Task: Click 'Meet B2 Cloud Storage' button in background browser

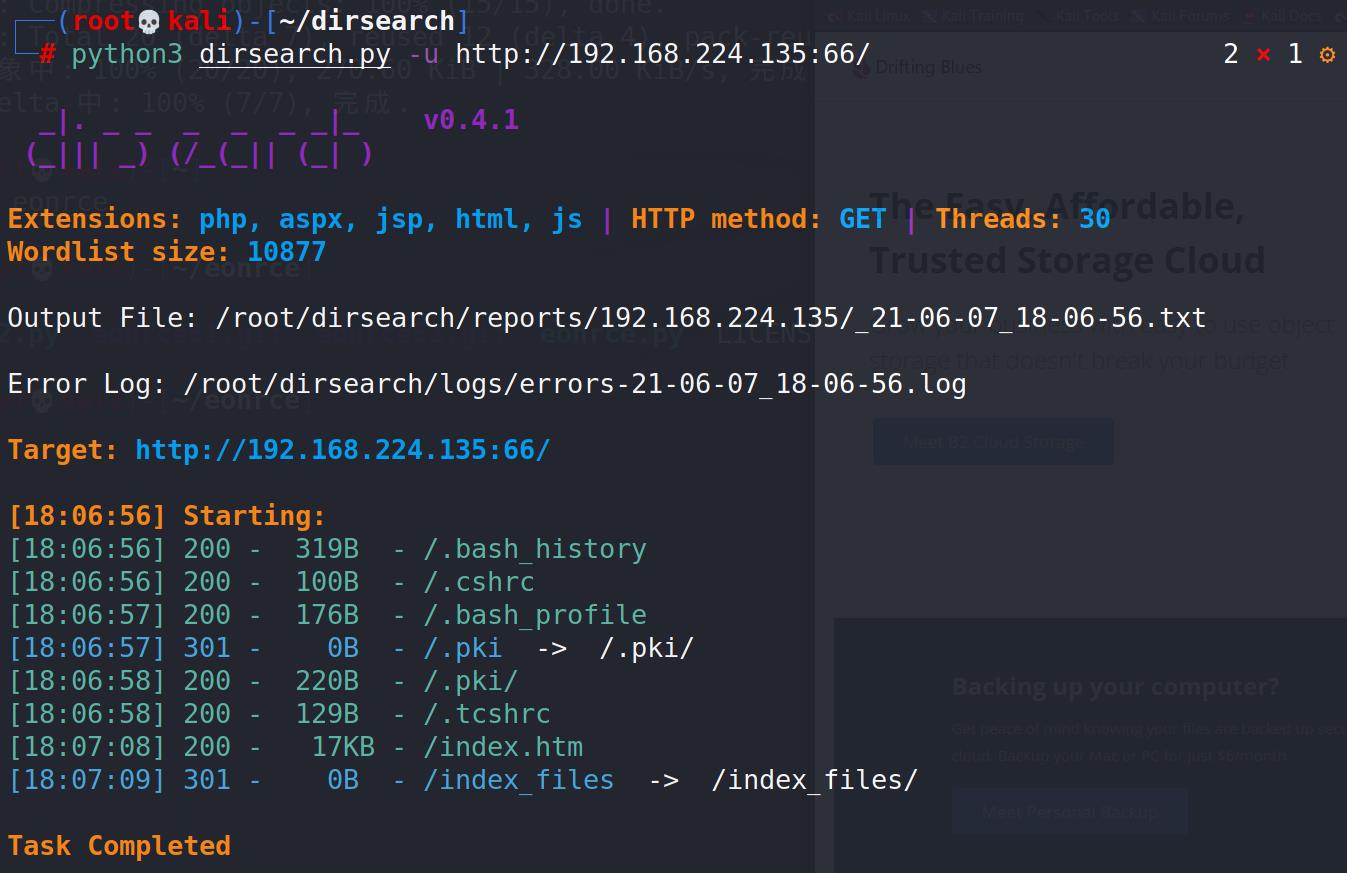Action: point(993,441)
